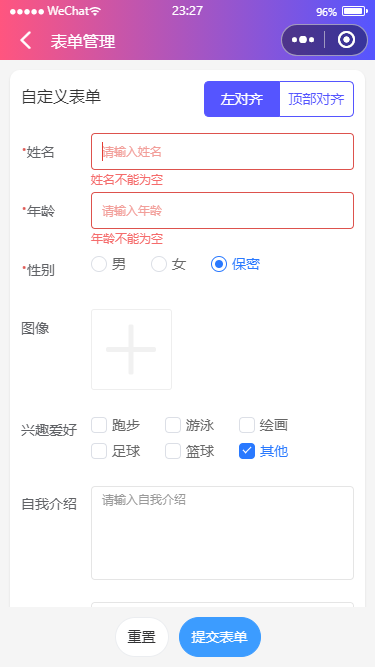Click the 提交表单 button
The image size is (375, 667).
(220, 637)
